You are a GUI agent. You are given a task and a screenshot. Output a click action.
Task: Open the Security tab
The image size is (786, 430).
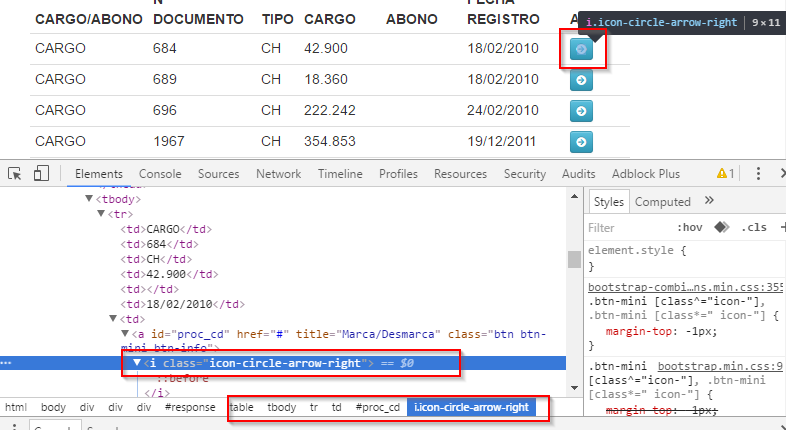point(525,174)
